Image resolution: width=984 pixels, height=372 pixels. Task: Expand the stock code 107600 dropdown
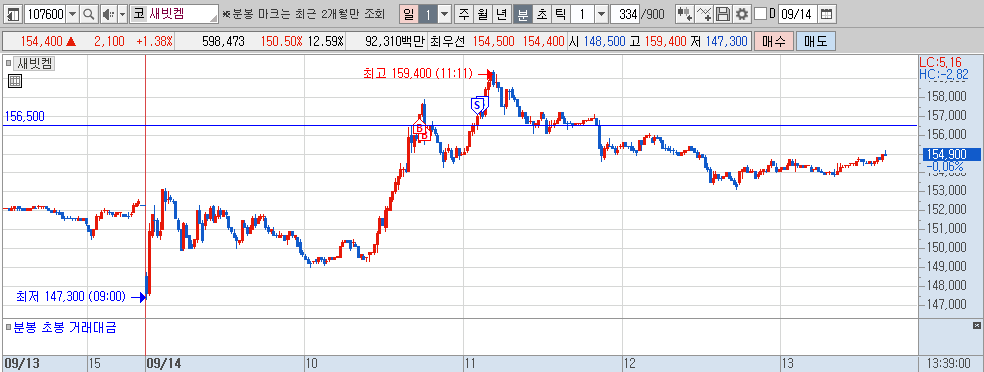tap(72, 13)
